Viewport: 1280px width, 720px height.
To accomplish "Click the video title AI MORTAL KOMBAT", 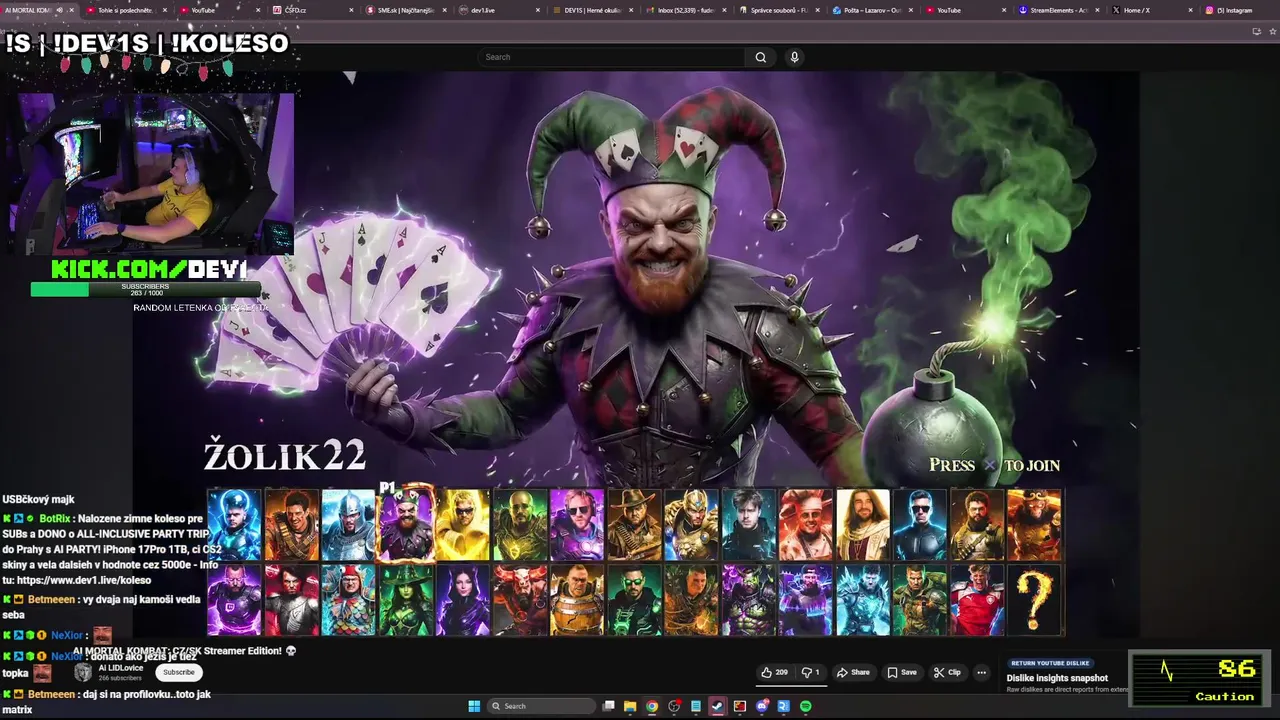I will tap(185, 651).
